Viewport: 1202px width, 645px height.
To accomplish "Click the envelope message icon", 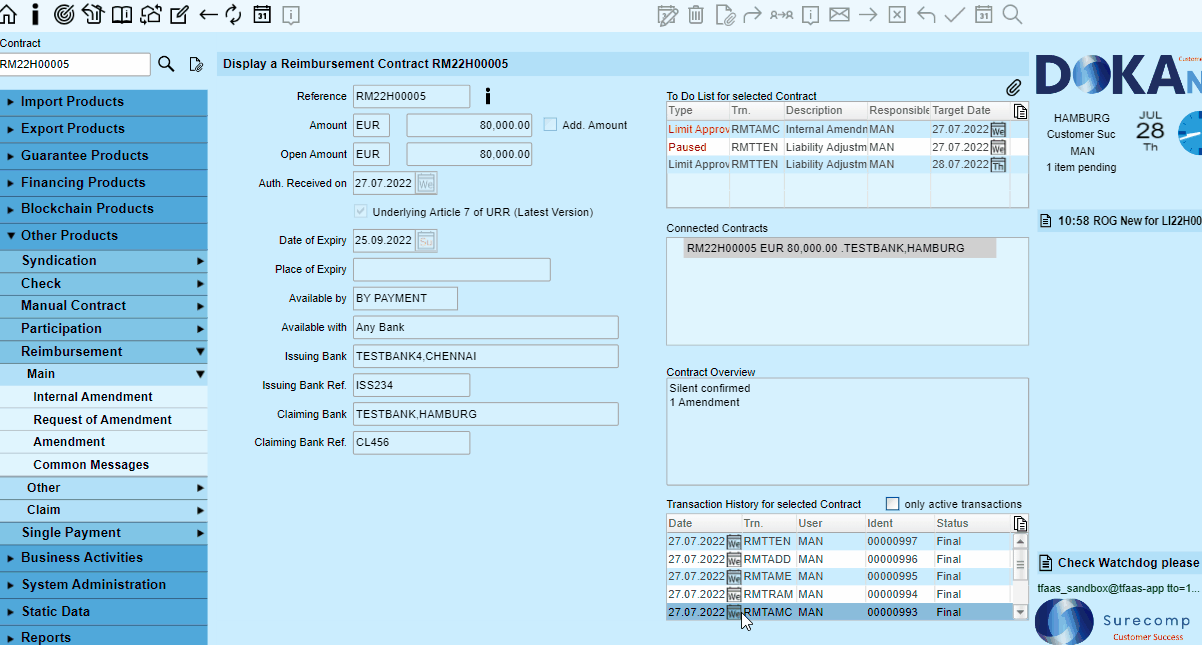I will pyautogui.click(x=839, y=14).
